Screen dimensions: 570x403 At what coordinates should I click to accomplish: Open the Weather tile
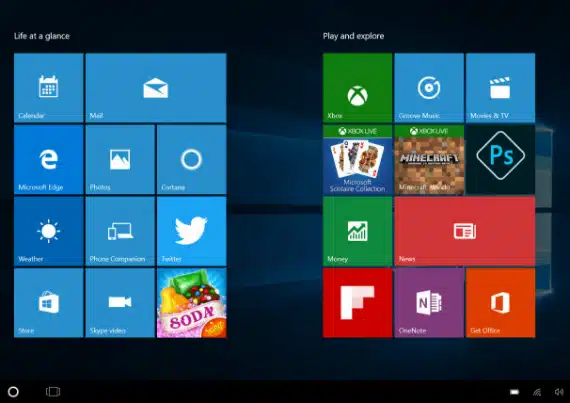coord(48,231)
